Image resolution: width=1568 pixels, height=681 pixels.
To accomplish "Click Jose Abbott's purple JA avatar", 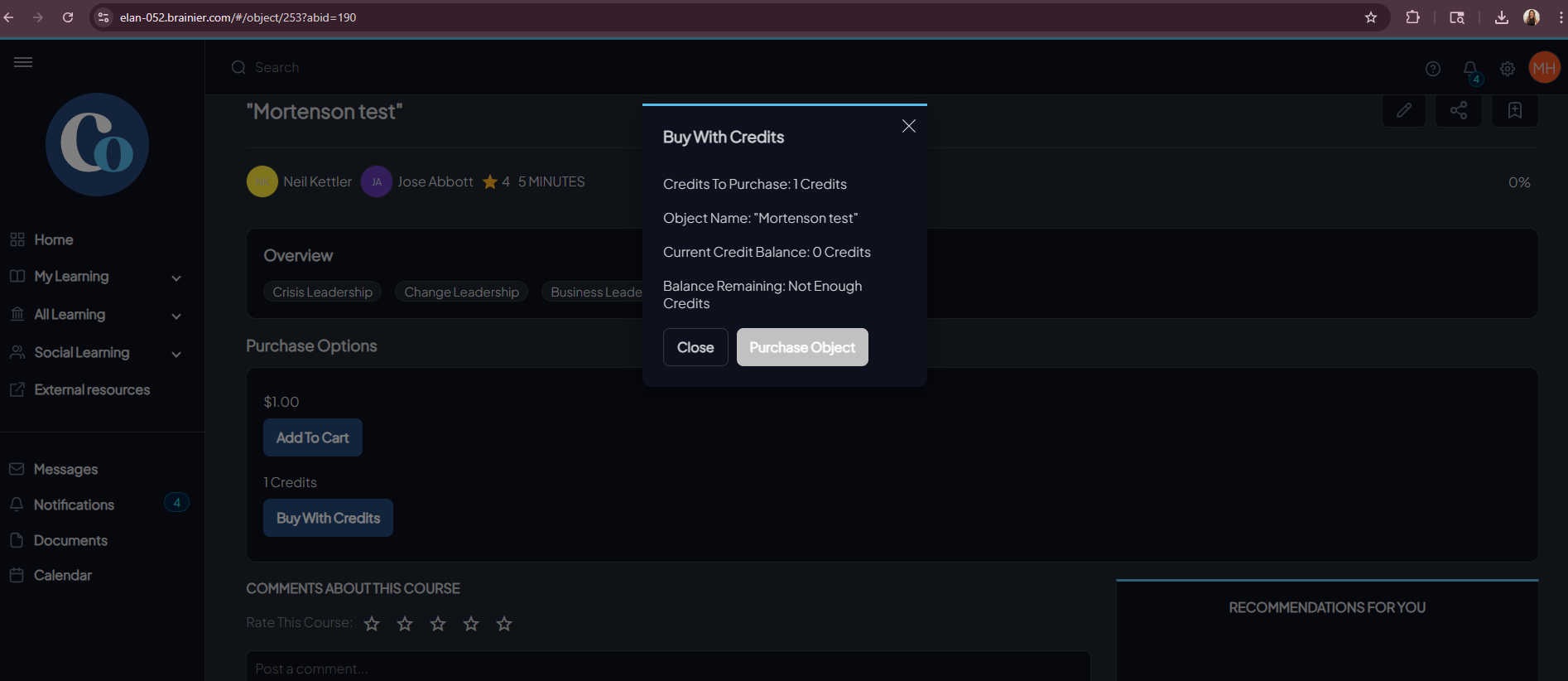I will 376,181.
